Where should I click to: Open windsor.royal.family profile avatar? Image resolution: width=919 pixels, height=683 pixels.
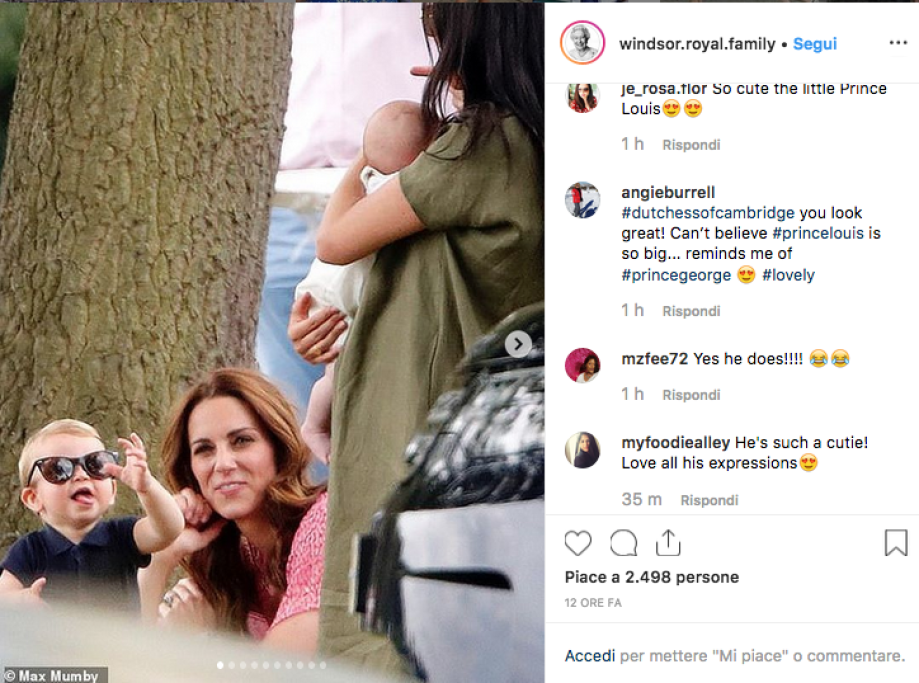pyautogui.click(x=582, y=44)
